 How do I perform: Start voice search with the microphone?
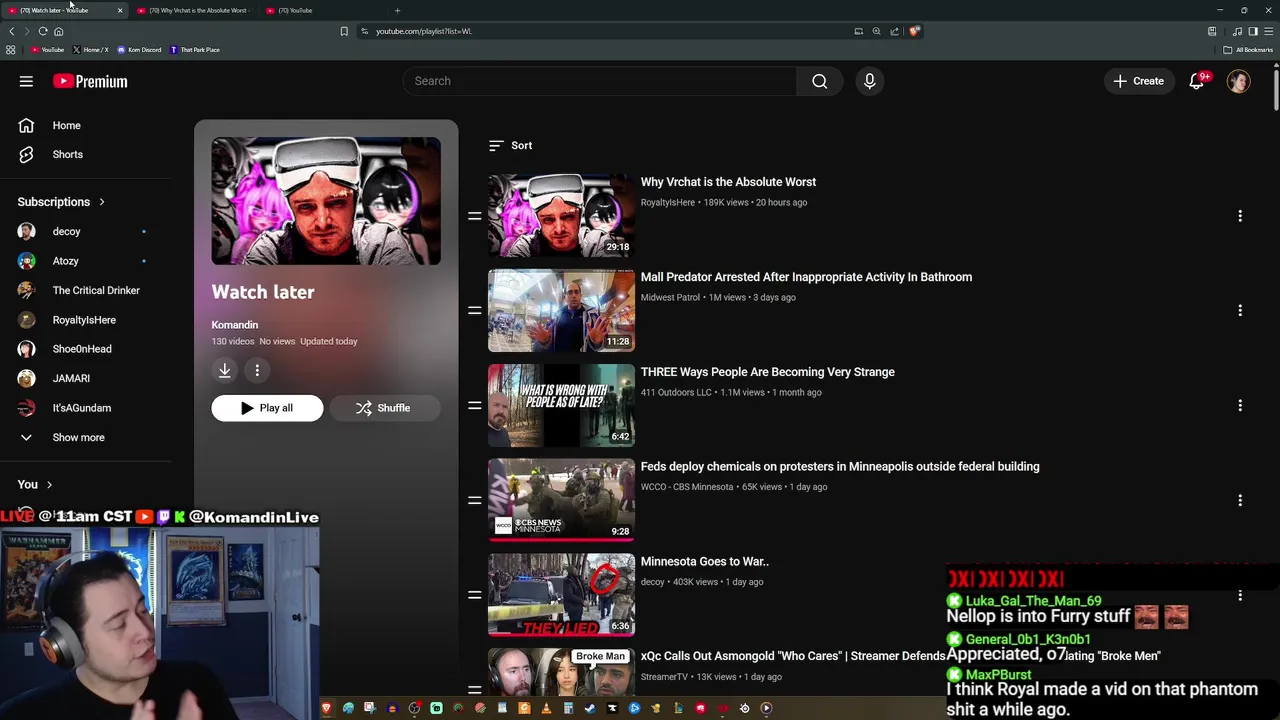click(869, 81)
